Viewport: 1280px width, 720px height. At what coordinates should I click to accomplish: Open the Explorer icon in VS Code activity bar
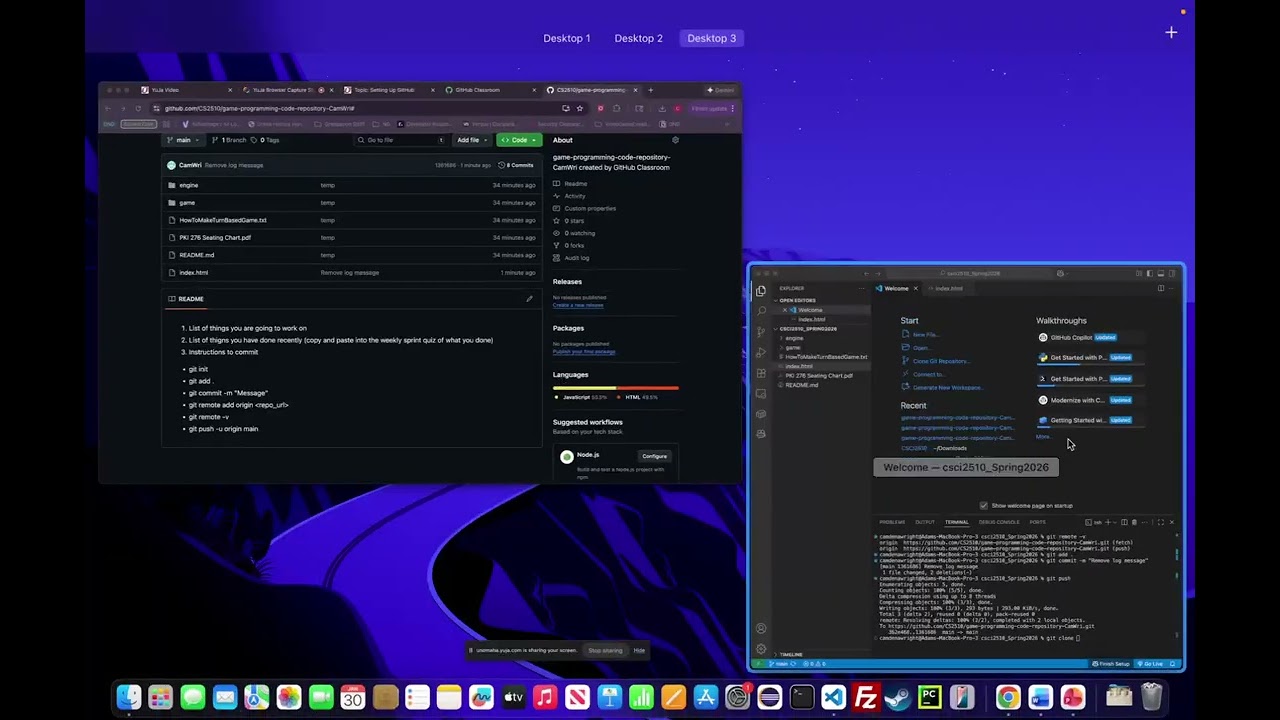tap(761, 291)
